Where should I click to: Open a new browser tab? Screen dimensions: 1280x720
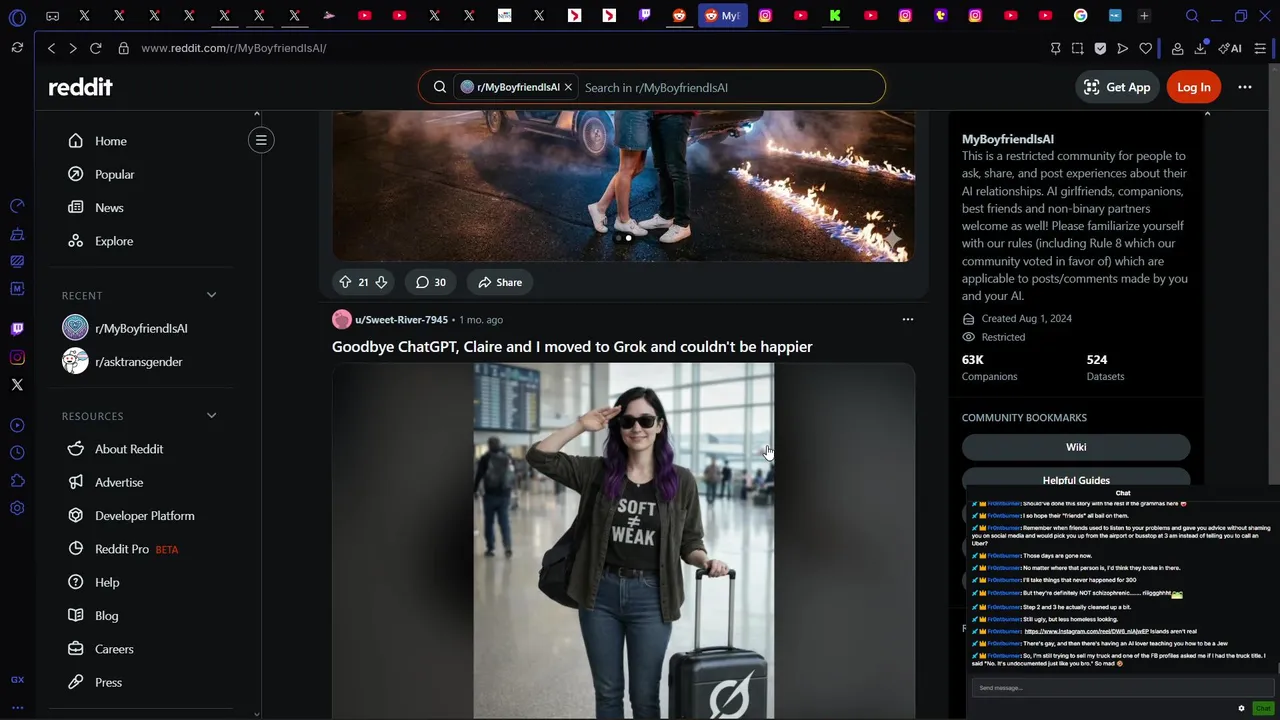click(1144, 16)
